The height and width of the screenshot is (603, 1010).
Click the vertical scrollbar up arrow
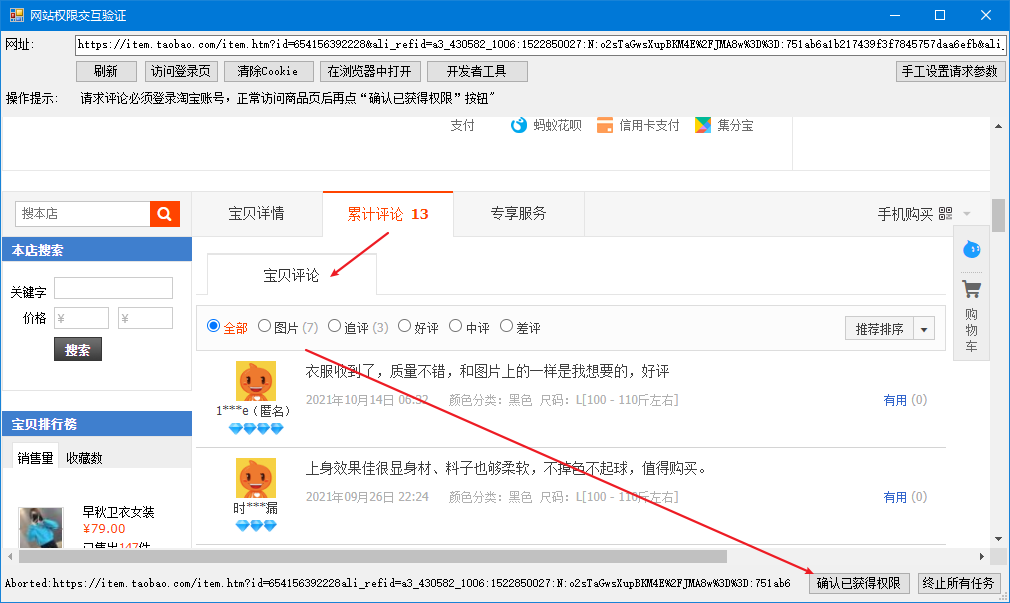pos(998,126)
